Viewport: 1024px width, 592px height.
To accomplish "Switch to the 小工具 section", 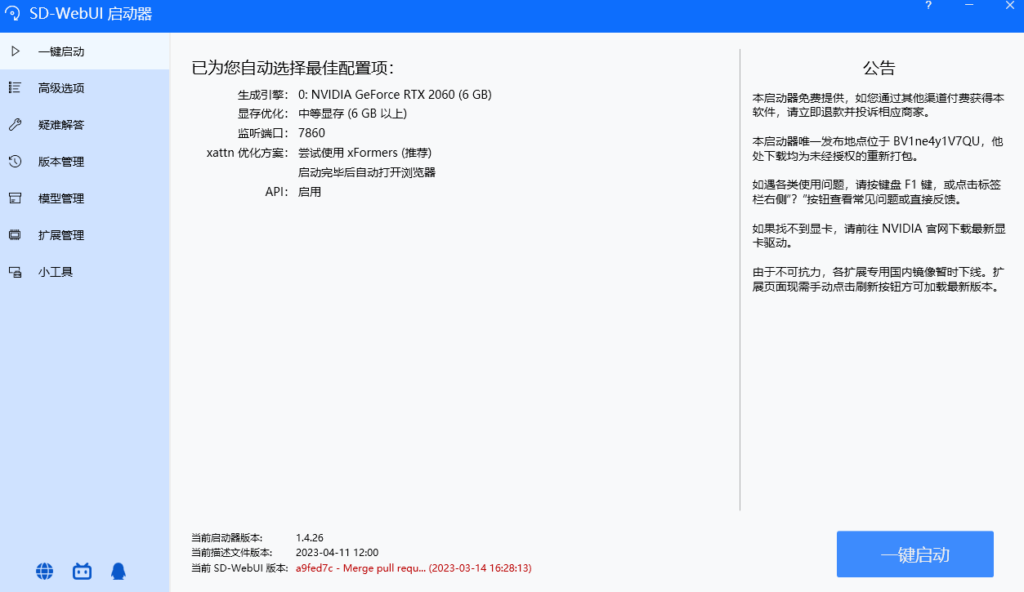I will click(56, 271).
